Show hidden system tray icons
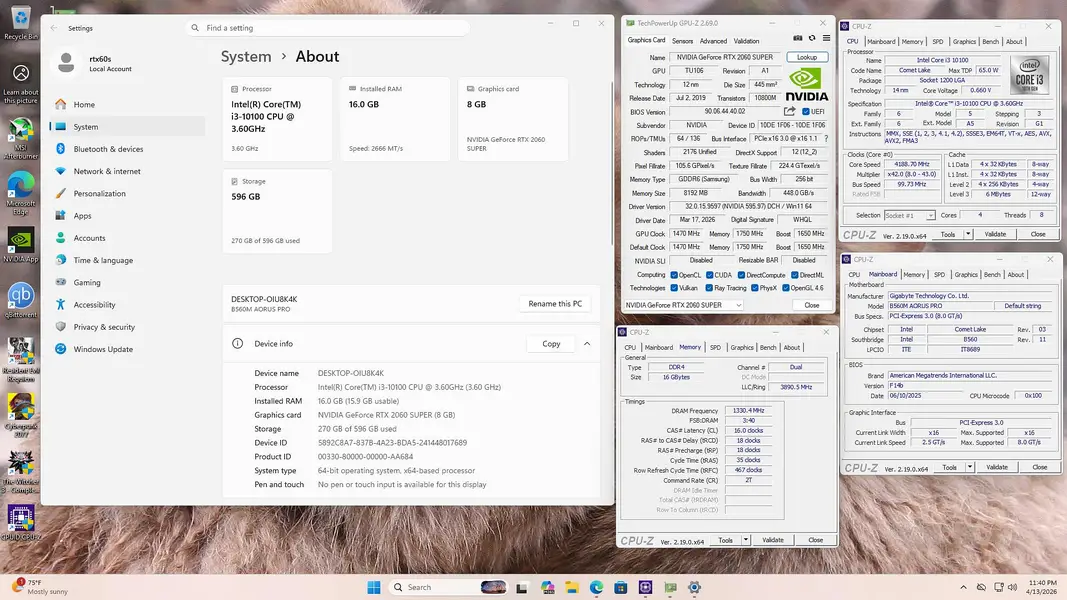The image size is (1067, 600). pyautogui.click(x=963, y=588)
